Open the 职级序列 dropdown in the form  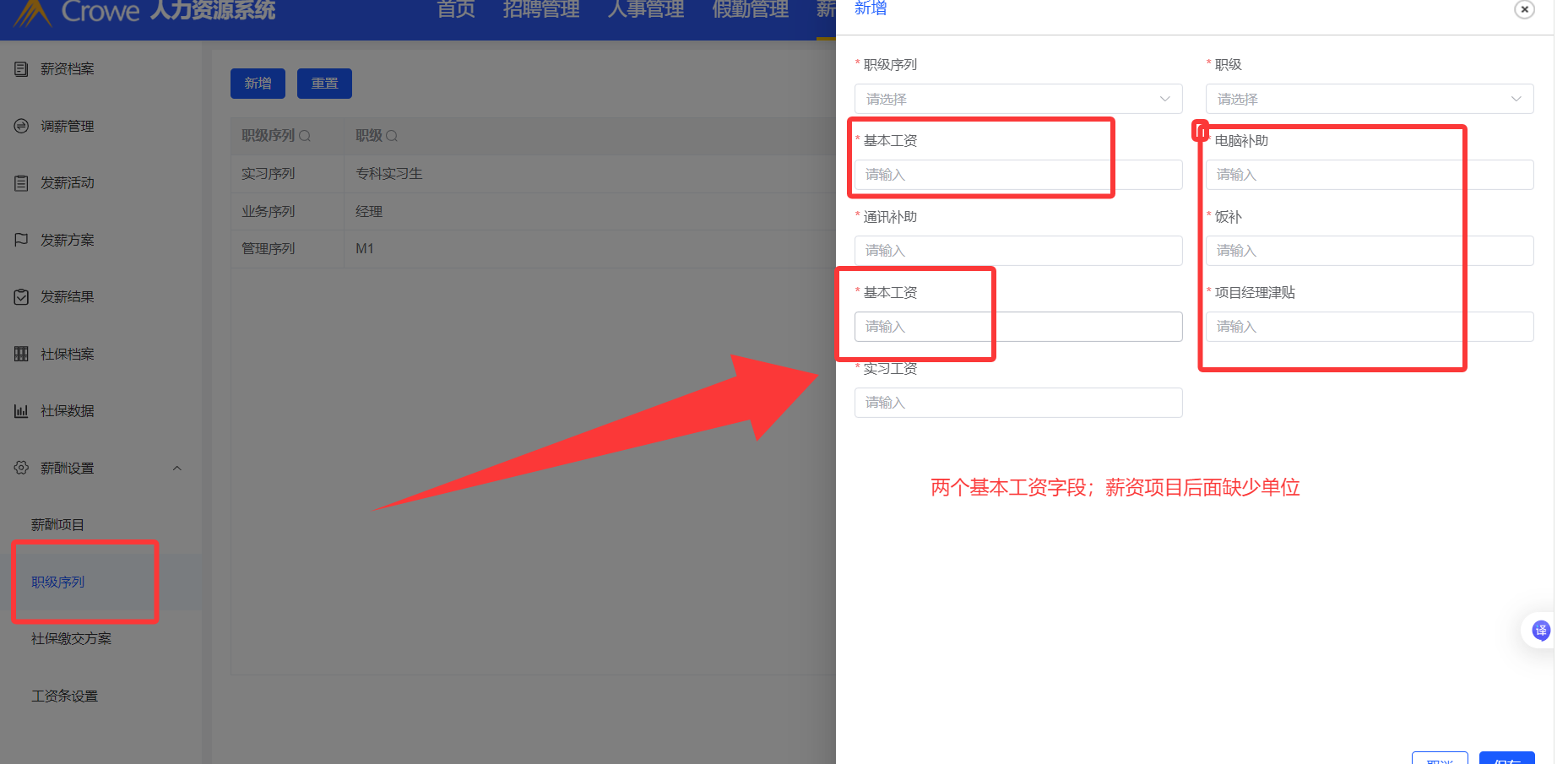1018,99
